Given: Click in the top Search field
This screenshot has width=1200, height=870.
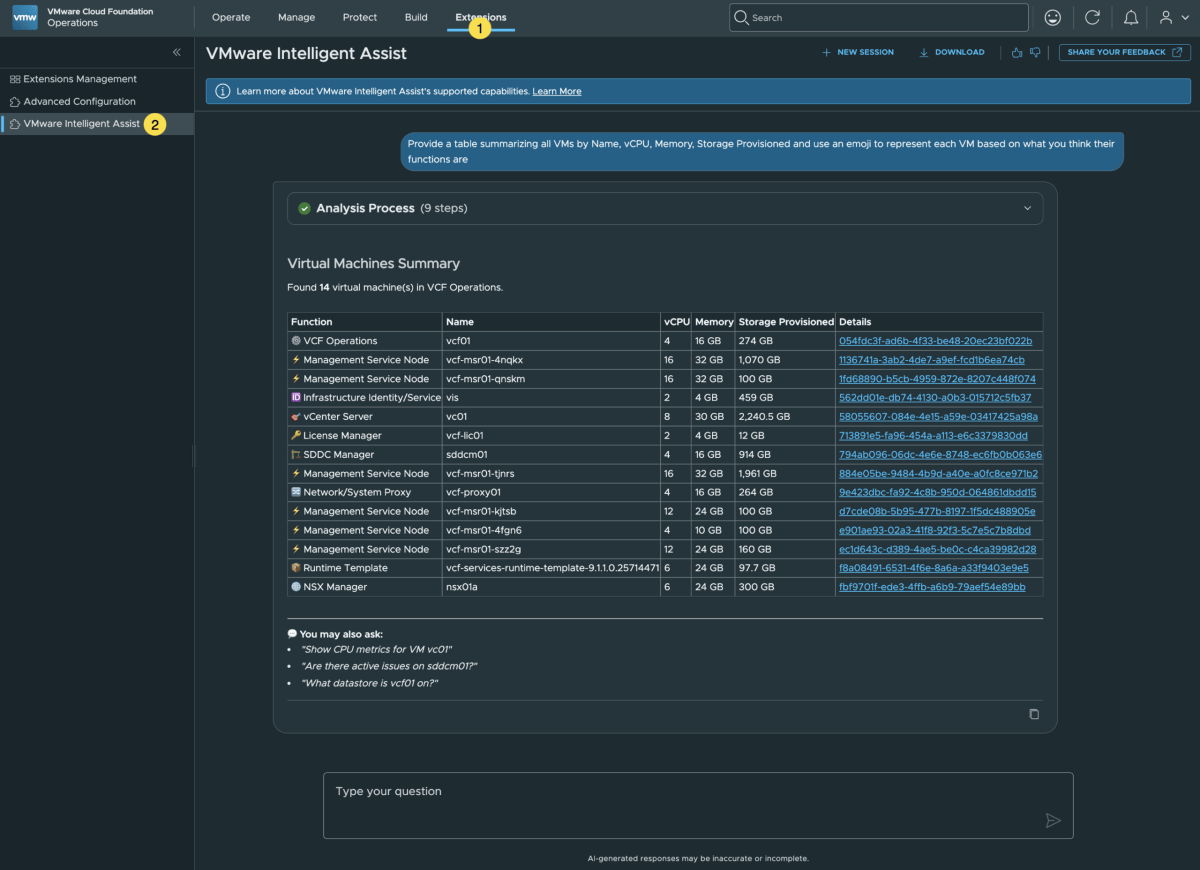Looking at the screenshot, I should 878,17.
